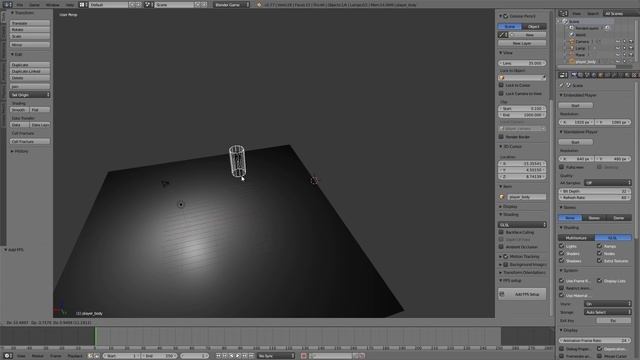Click the outliner editor type icon
This screenshot has width=640, height=360.
point(563,13)
